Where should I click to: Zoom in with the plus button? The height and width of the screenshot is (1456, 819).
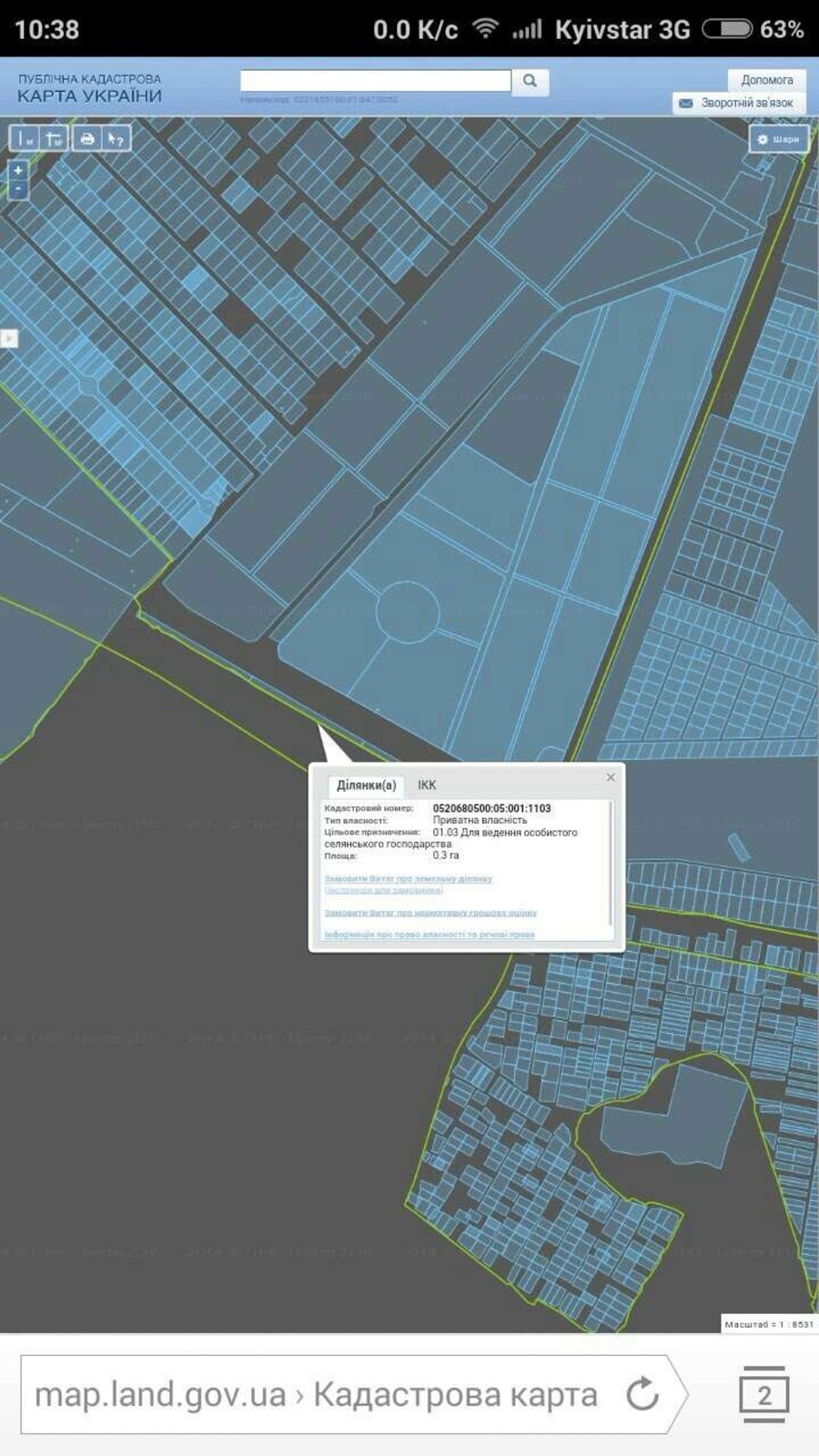[x=17, y=170]
